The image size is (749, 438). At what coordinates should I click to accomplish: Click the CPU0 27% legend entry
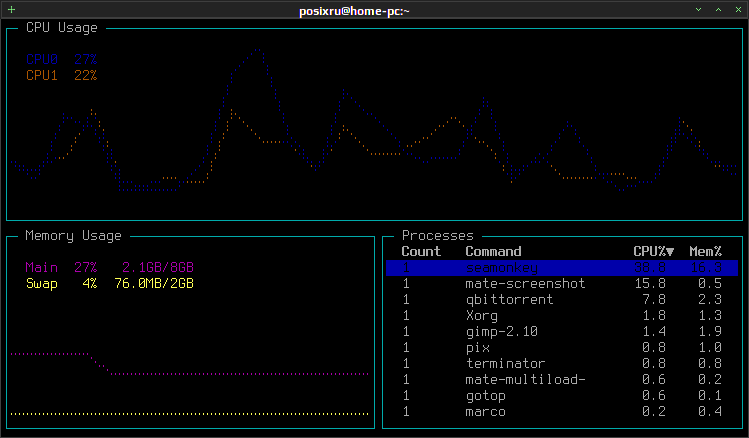point(62,60)
